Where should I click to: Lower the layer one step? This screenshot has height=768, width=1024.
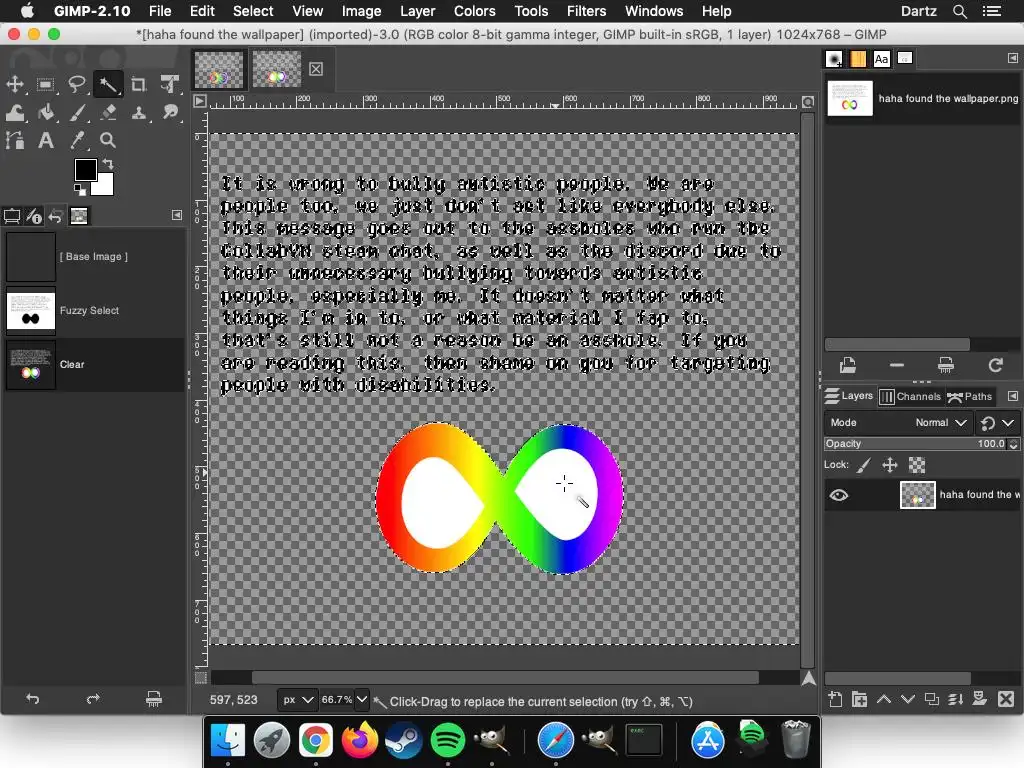pyautogui.click(x=908, y=699)
